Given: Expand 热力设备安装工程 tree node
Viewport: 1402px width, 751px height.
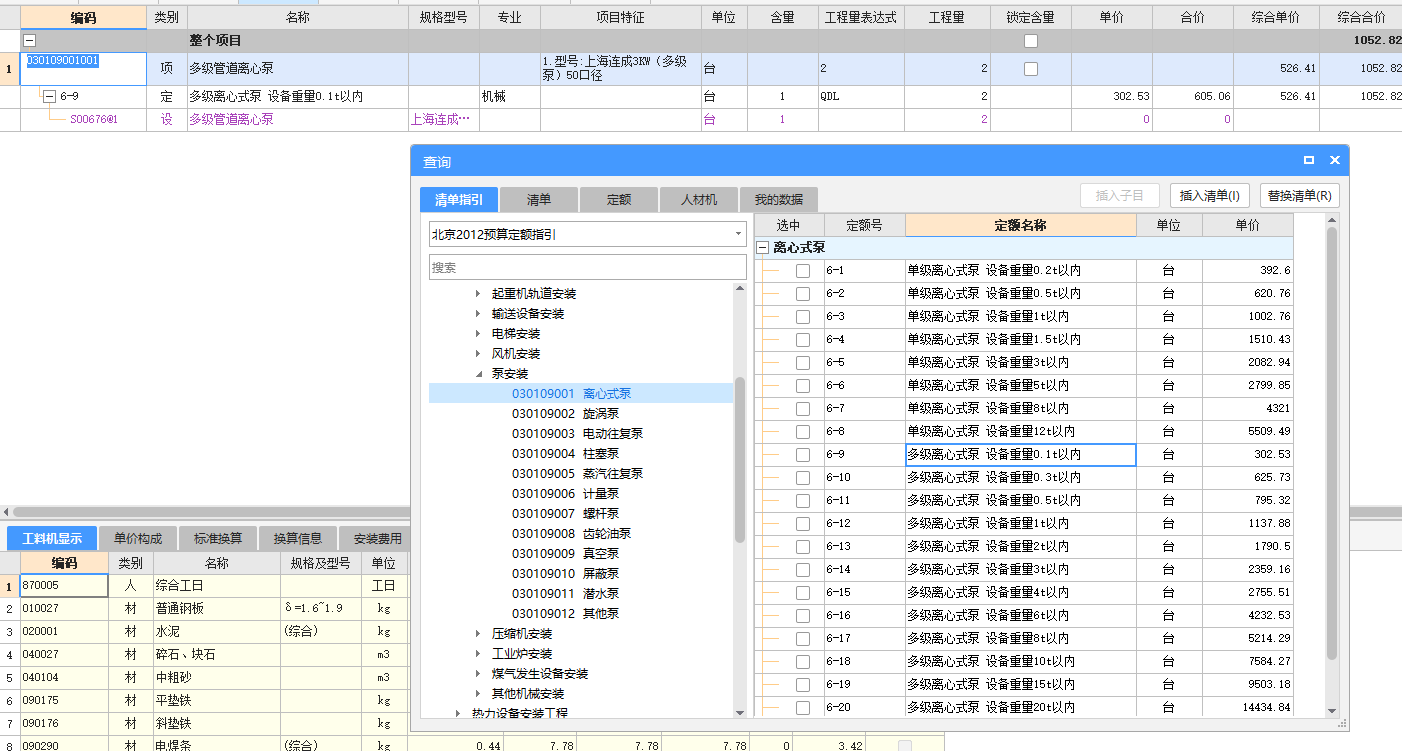Looking at the screenshot, I should [457, 714].
